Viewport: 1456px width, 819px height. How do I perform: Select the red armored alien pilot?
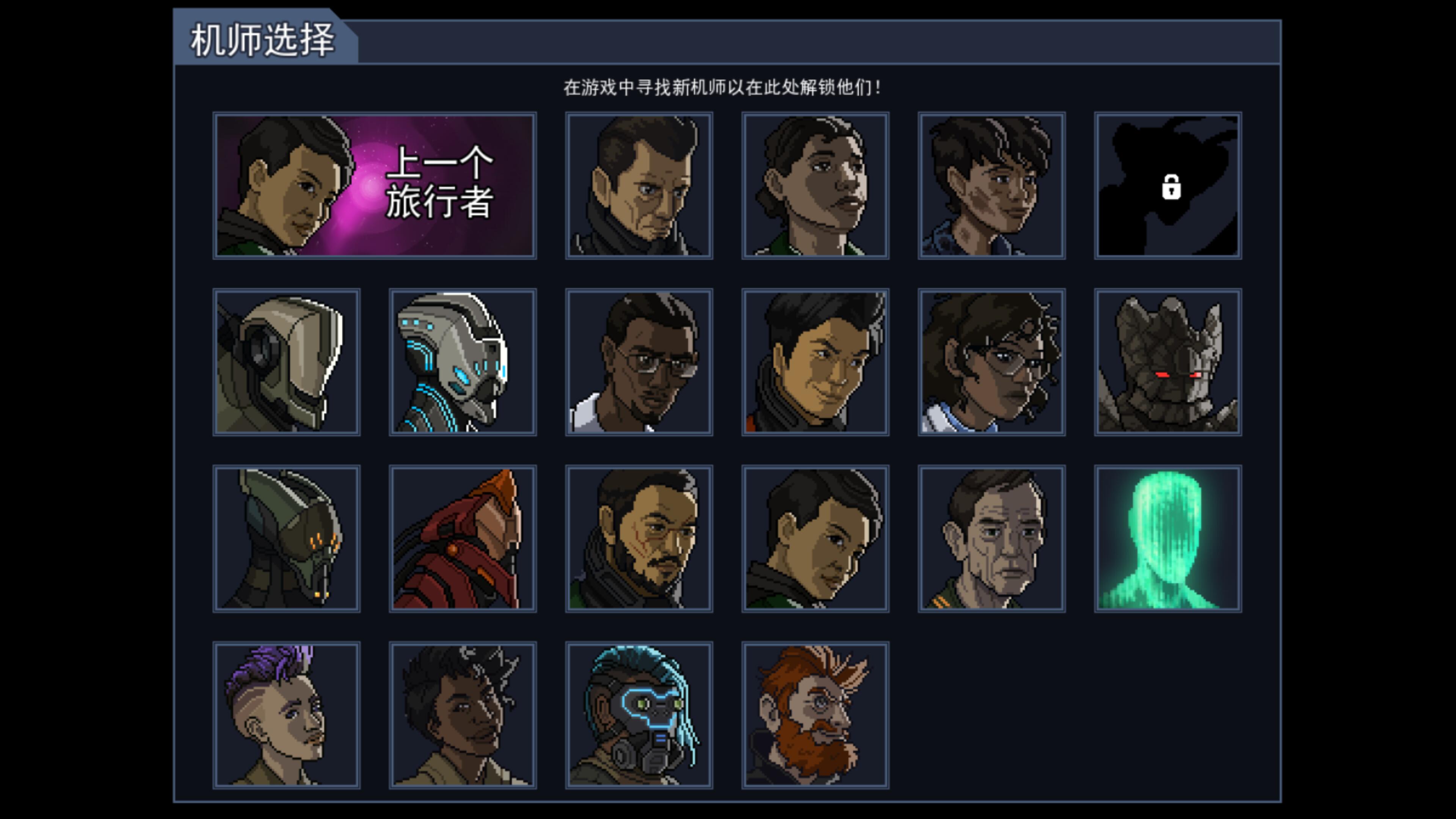click(462, 539)
